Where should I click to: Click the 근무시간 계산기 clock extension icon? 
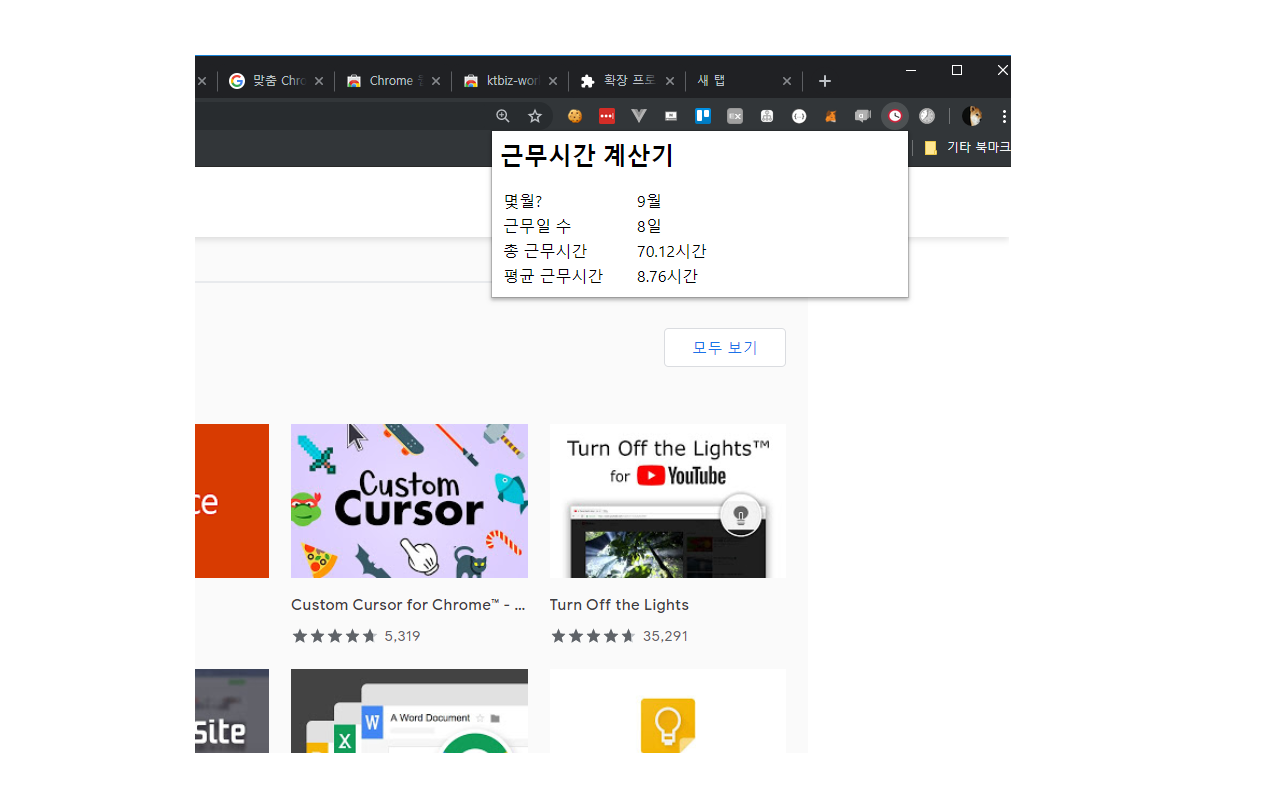point(894,115)
